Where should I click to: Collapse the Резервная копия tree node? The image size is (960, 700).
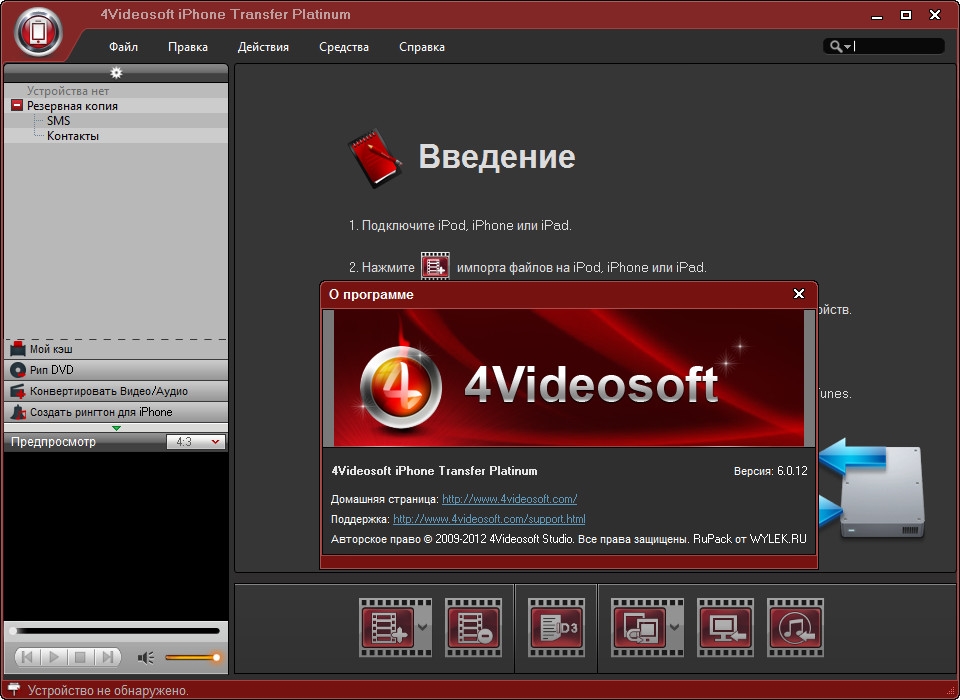coord(17,106)
